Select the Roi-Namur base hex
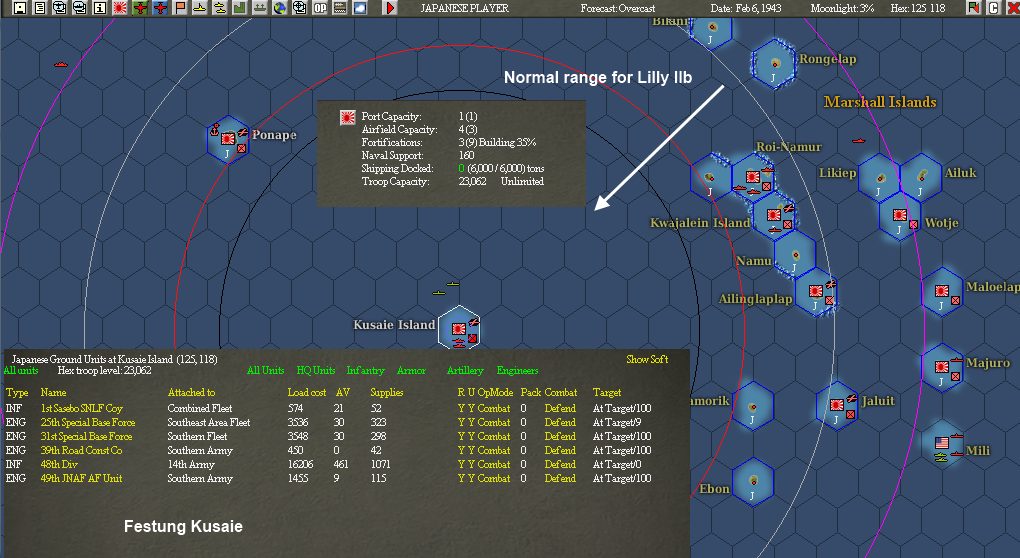The image size is (1020, 558). 753,177
